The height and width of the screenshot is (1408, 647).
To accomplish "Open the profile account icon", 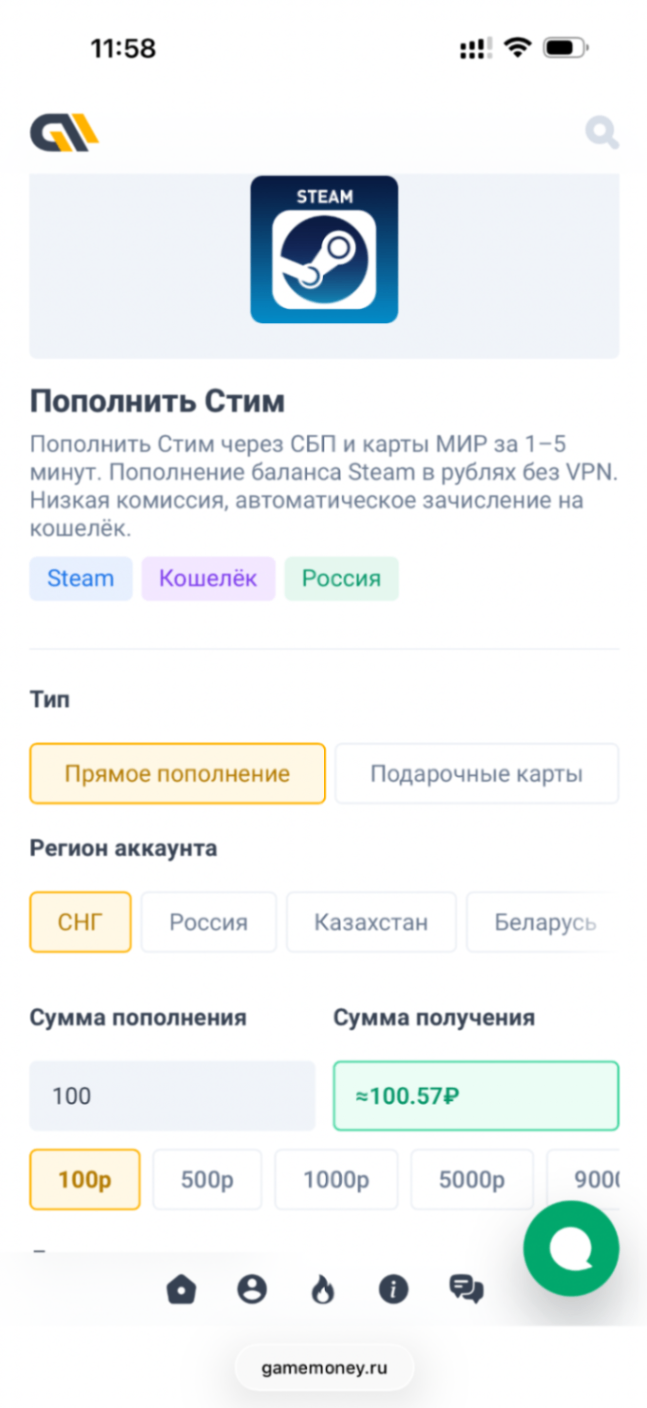I will tap(252, 1290).
